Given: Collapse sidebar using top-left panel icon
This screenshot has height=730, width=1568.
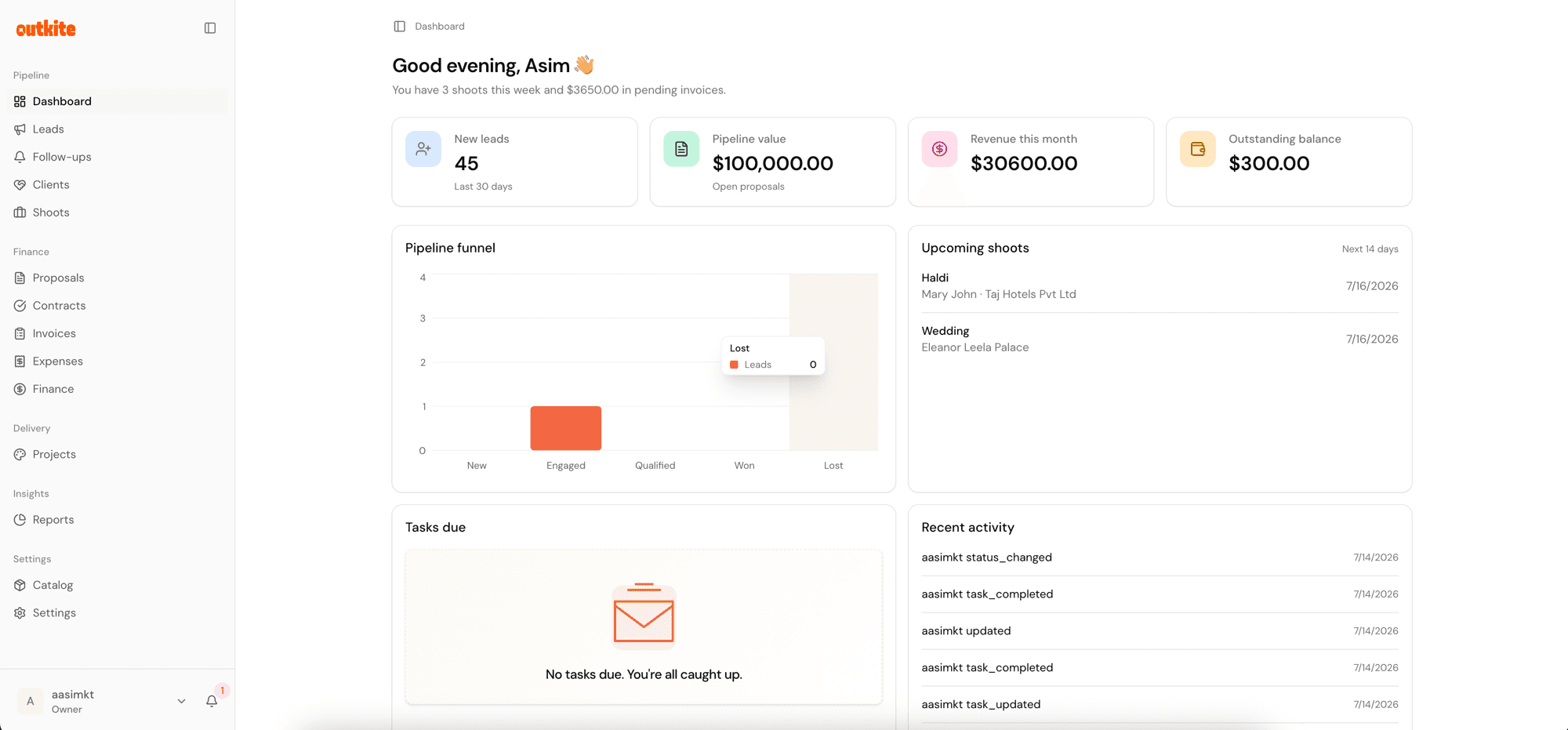Looking at the screenshot, I should [x=210, y=28].
